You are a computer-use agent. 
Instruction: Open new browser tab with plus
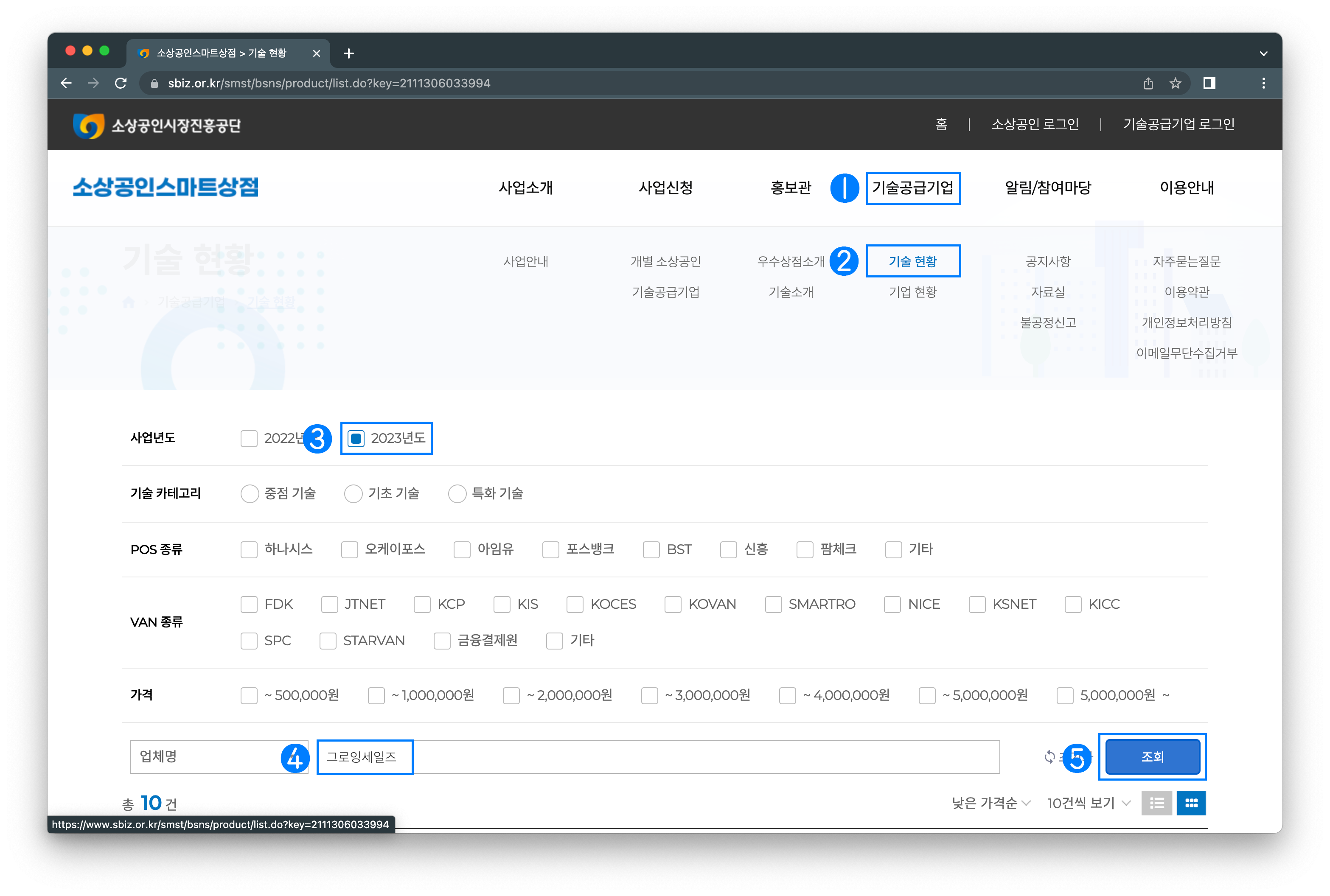click(x=349, y=54)
